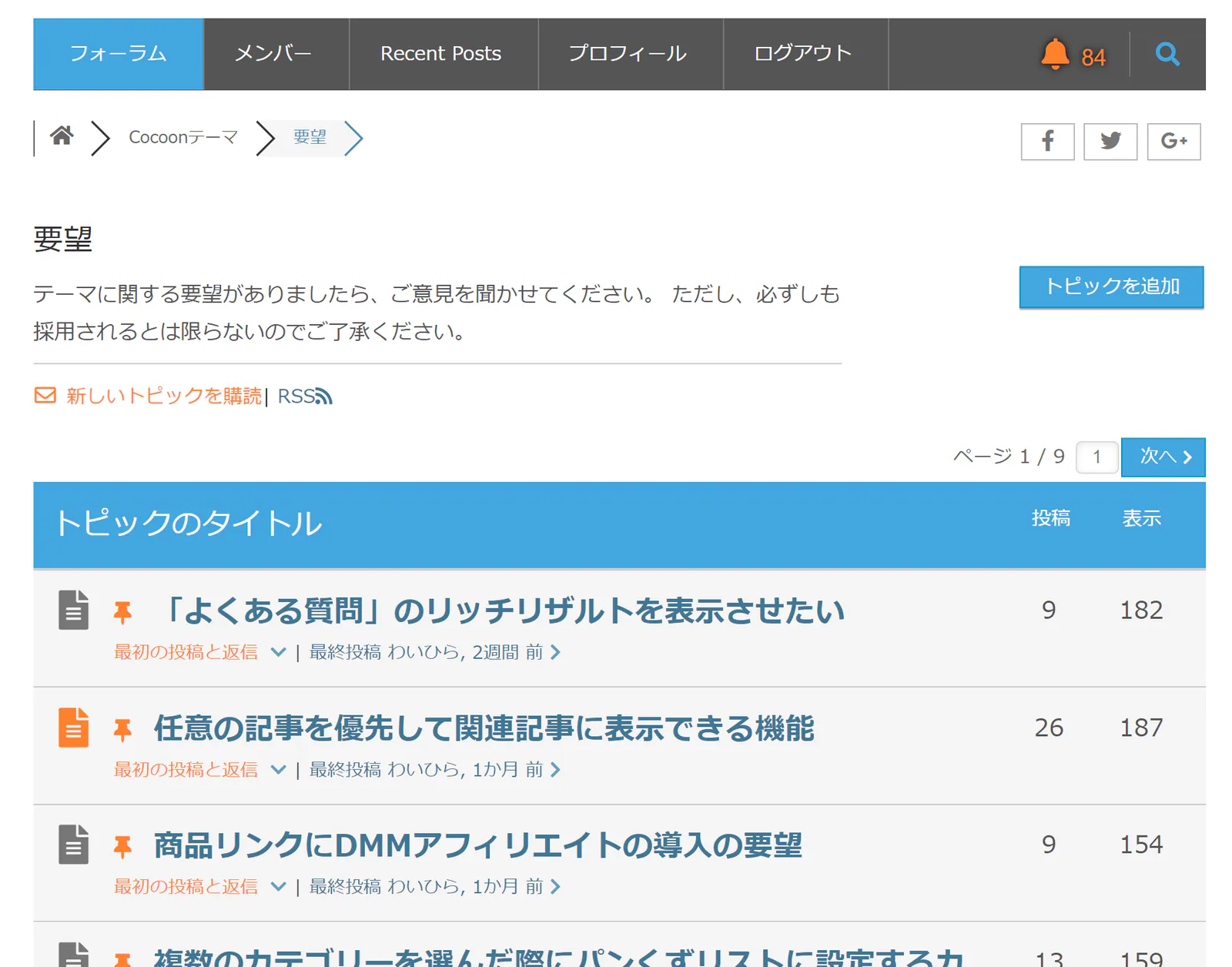The width and height of the screenshot is (1232, 967).
Task: Open topic 商品リンクにDMMアフィリエイトの導入の要望
Action: point(478,845)
